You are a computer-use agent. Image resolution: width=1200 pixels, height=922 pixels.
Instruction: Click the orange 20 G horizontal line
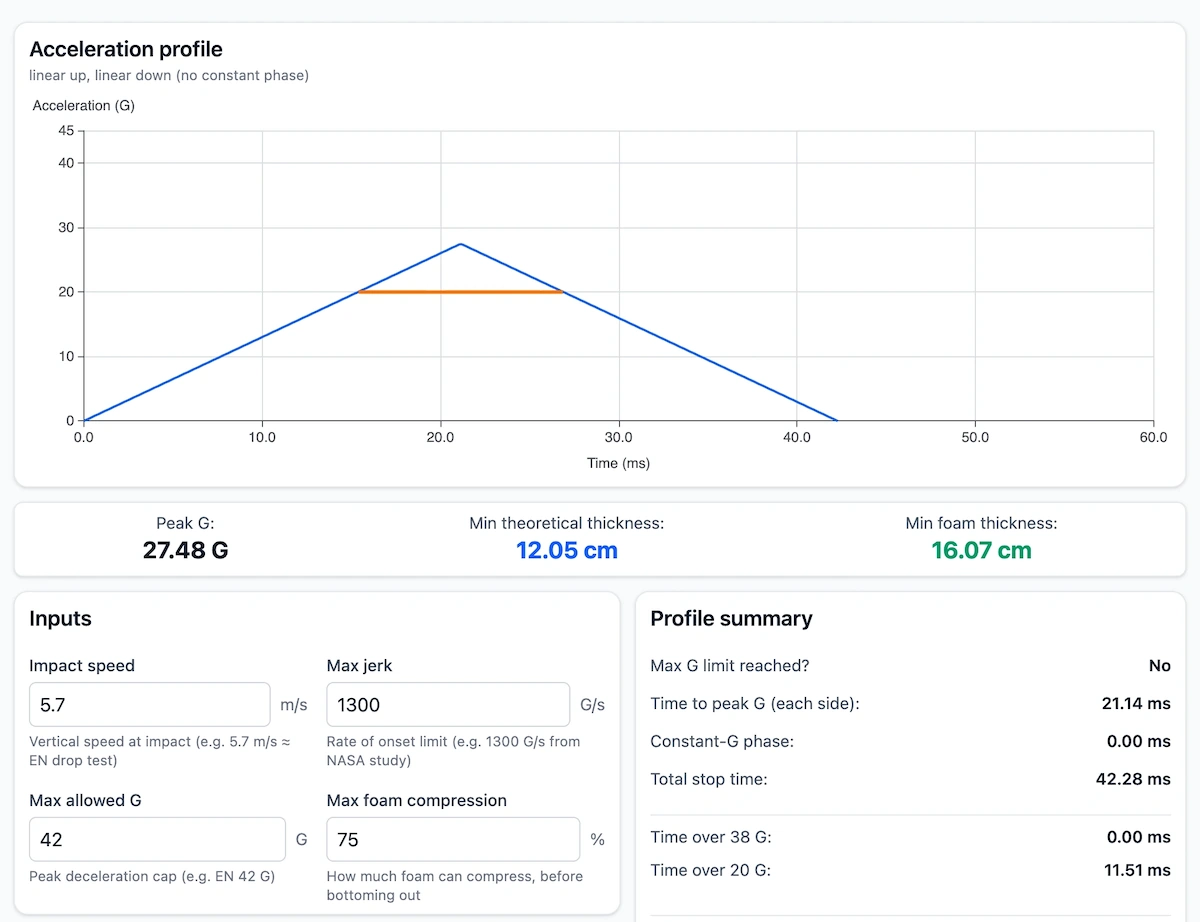[x=460, y=292]
